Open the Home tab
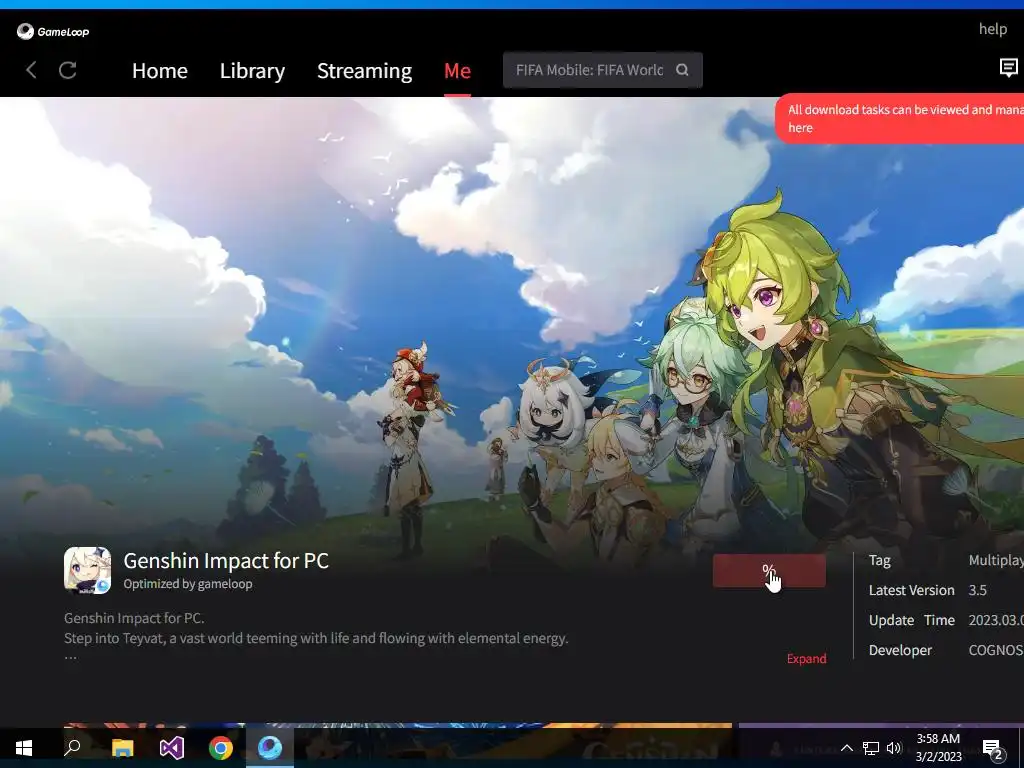1024x768 pixels. [159, 71]
